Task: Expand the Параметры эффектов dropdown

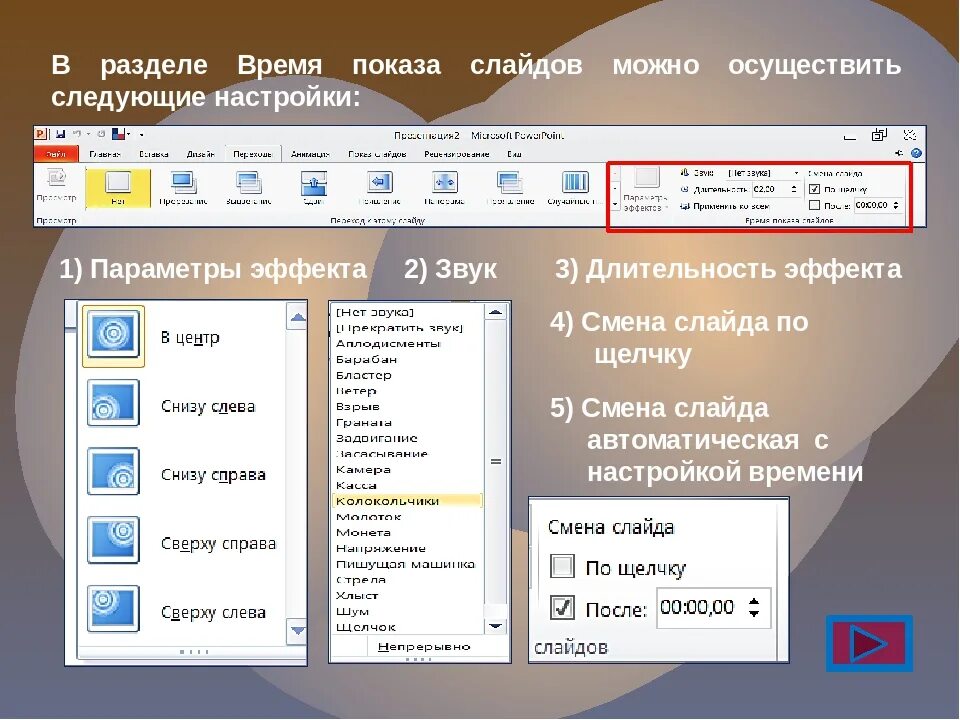Action: coord(644,190)
